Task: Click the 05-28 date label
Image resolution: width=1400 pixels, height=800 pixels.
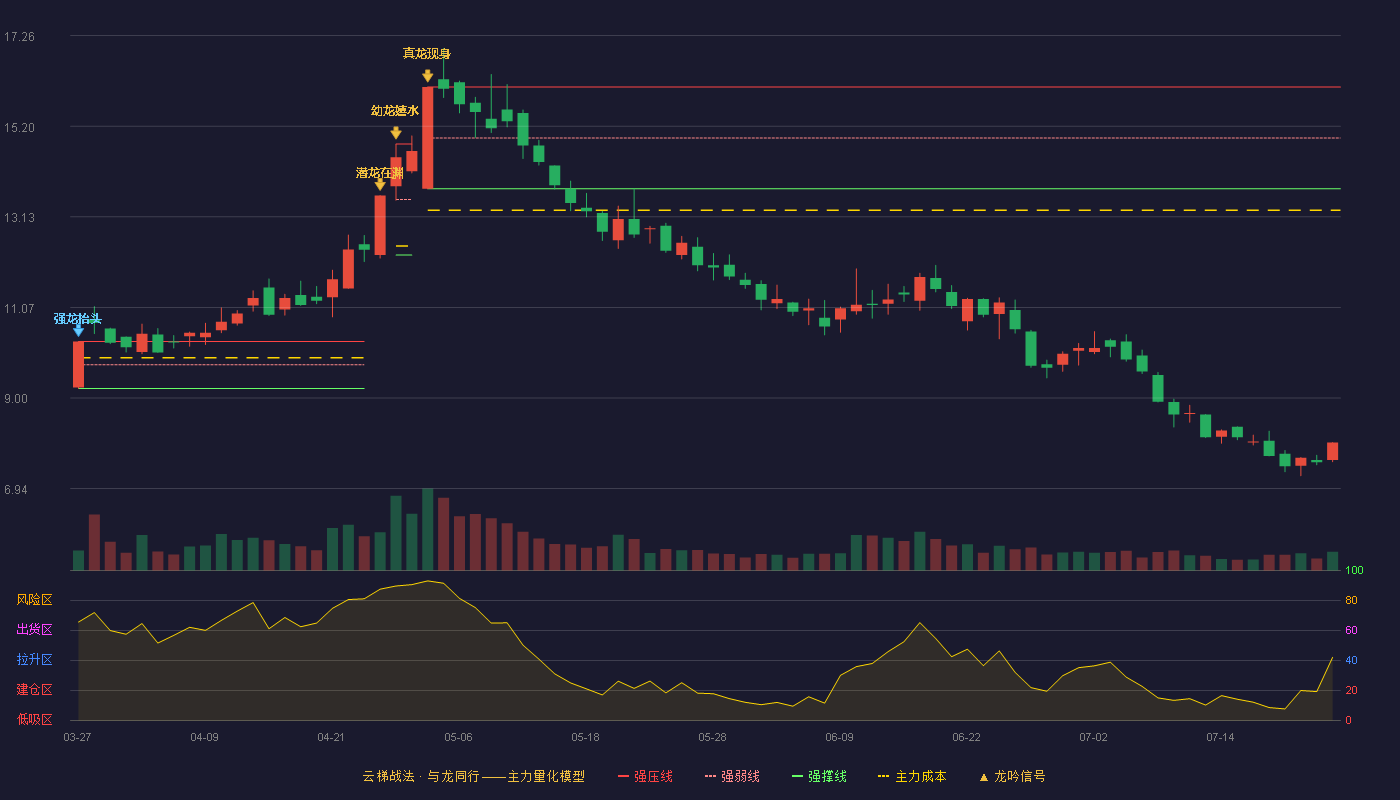Action: tap(712, 737)
